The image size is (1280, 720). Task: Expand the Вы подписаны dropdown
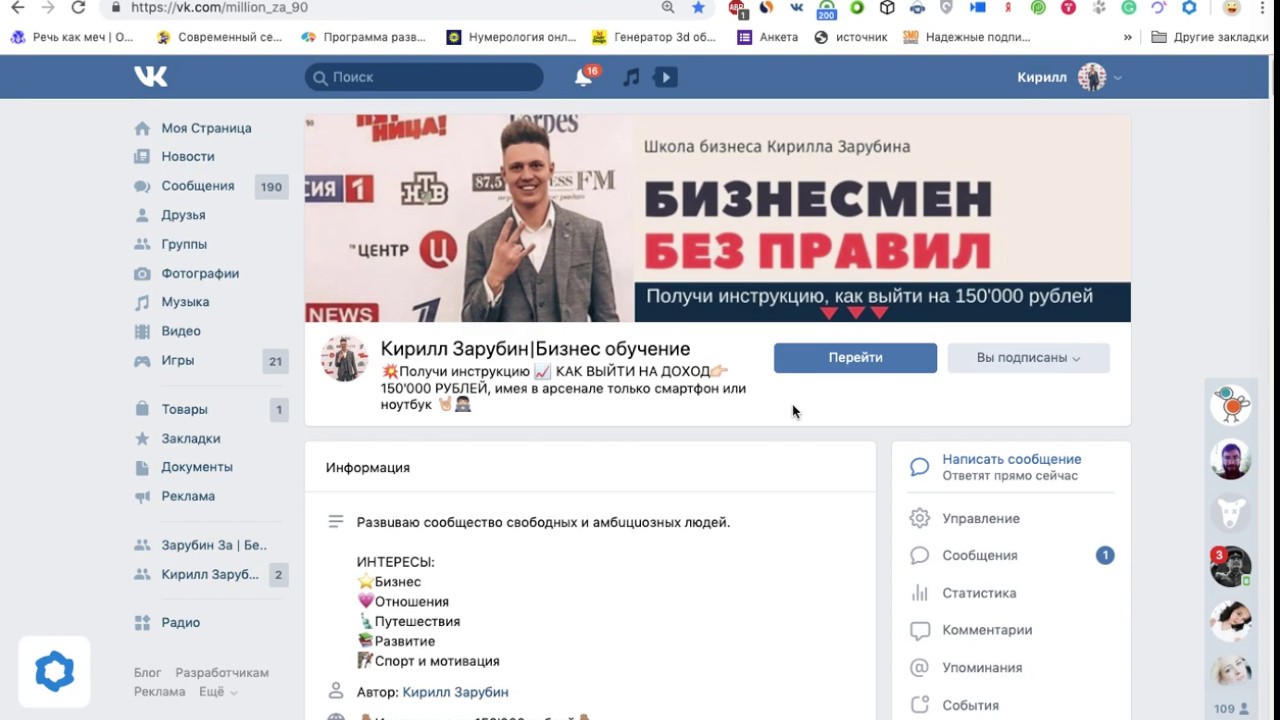point(1029,358)
